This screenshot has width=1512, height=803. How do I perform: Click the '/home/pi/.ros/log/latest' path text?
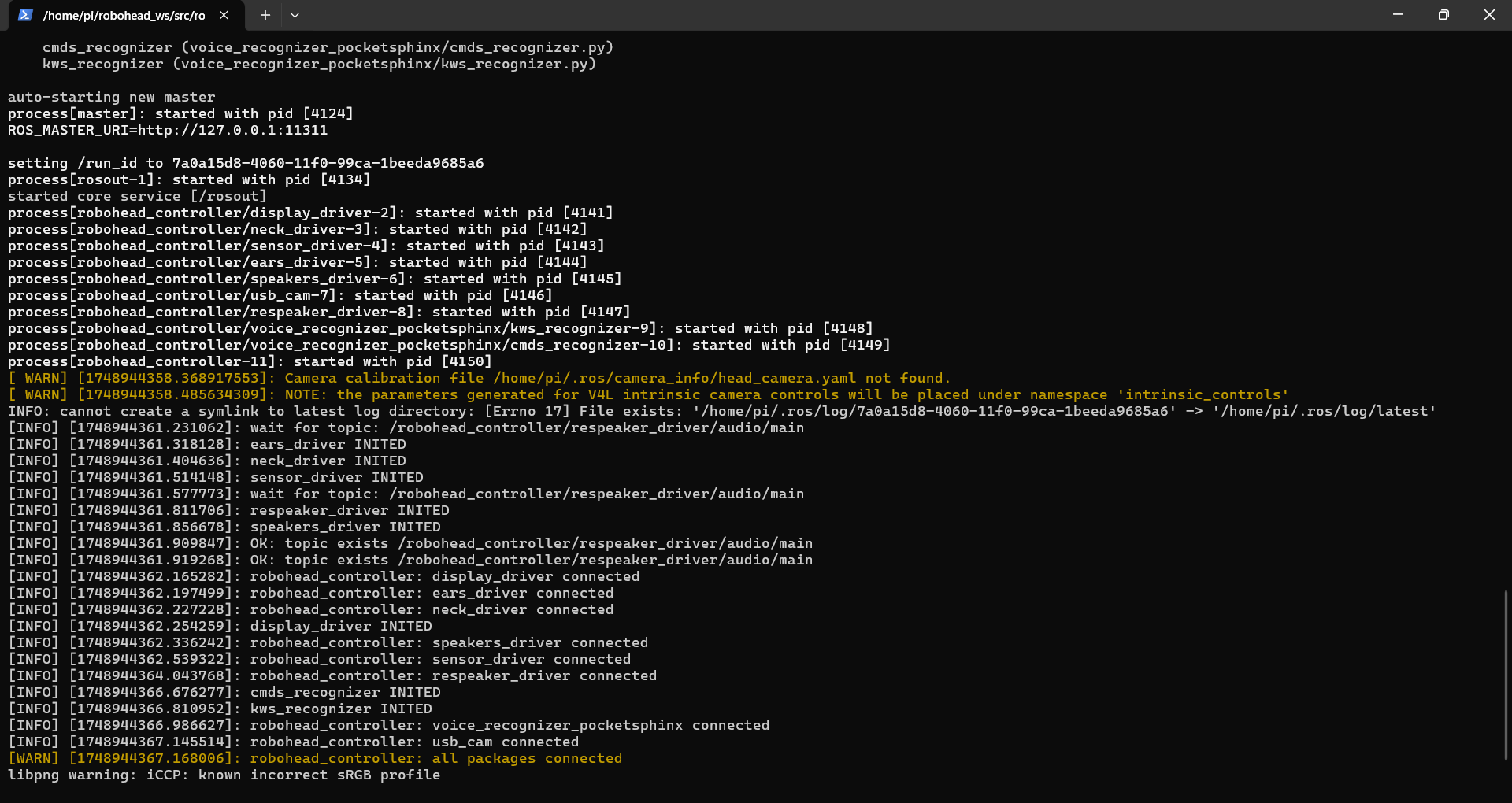pos(1324,411)
